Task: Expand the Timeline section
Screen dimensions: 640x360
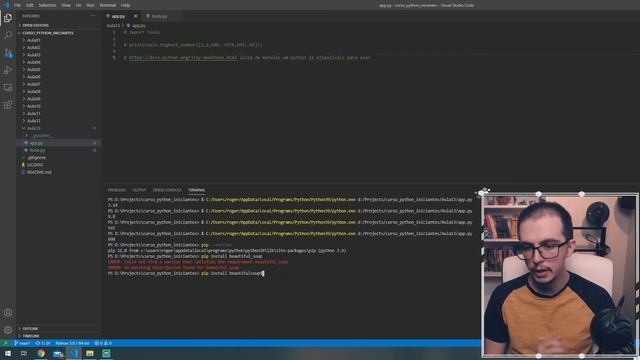Action: 31,336
